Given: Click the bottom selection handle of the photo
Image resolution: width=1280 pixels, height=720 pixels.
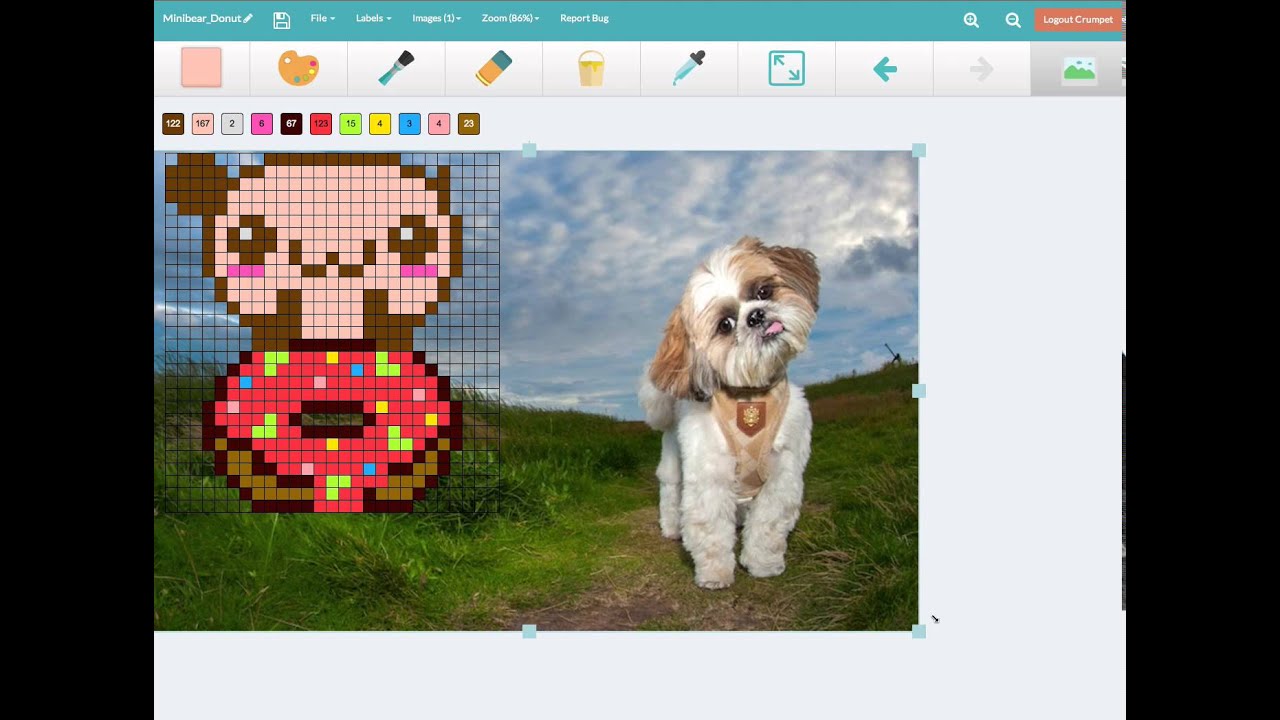Looking at the screenshot, I should (x=528, y=630).
